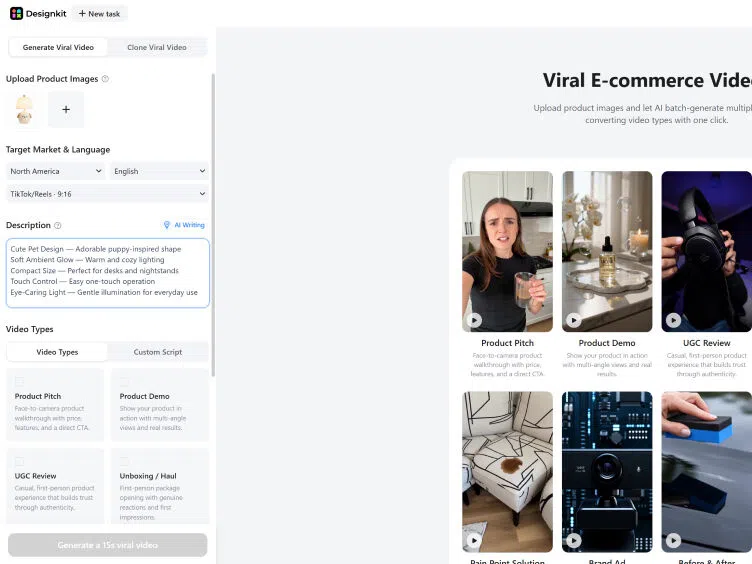Click the Description info icon
752x564 pixels.
tap(58, 225)
